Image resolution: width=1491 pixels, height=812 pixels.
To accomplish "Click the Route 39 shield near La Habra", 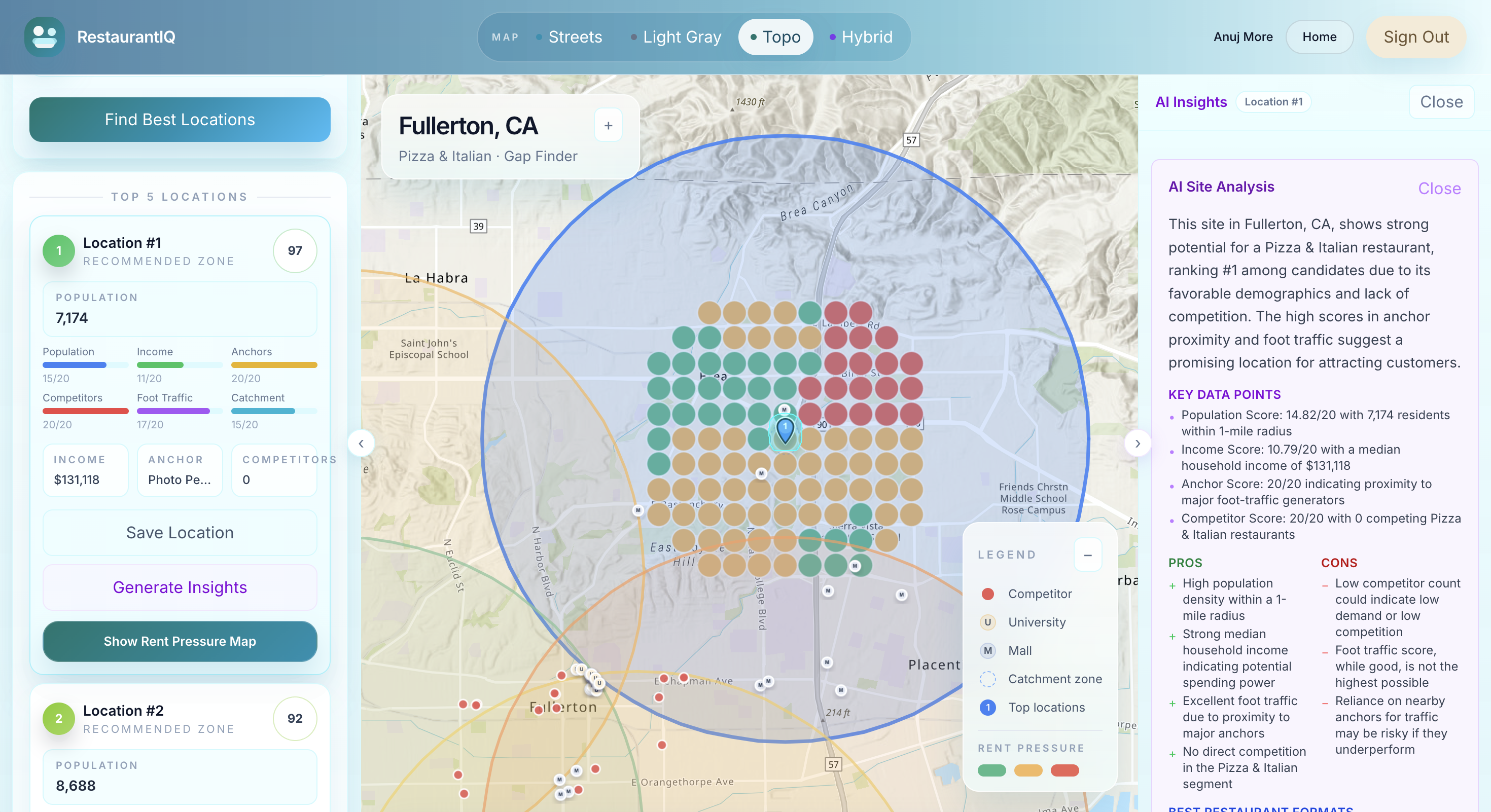I will [478, 226].
